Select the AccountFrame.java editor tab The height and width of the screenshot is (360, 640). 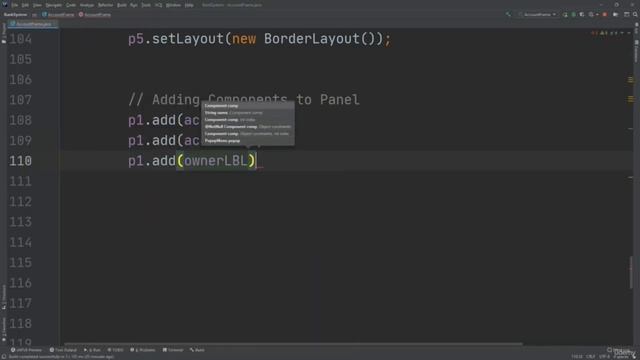click(x=33, y=24)
